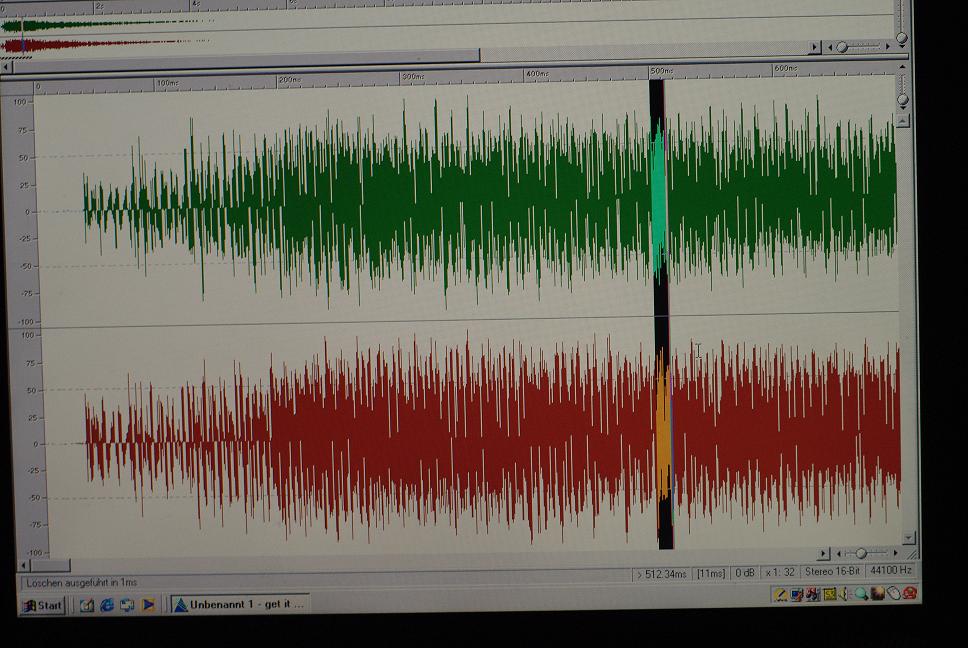Click the '44100 Hz' sample rate status field

(890, 570)
